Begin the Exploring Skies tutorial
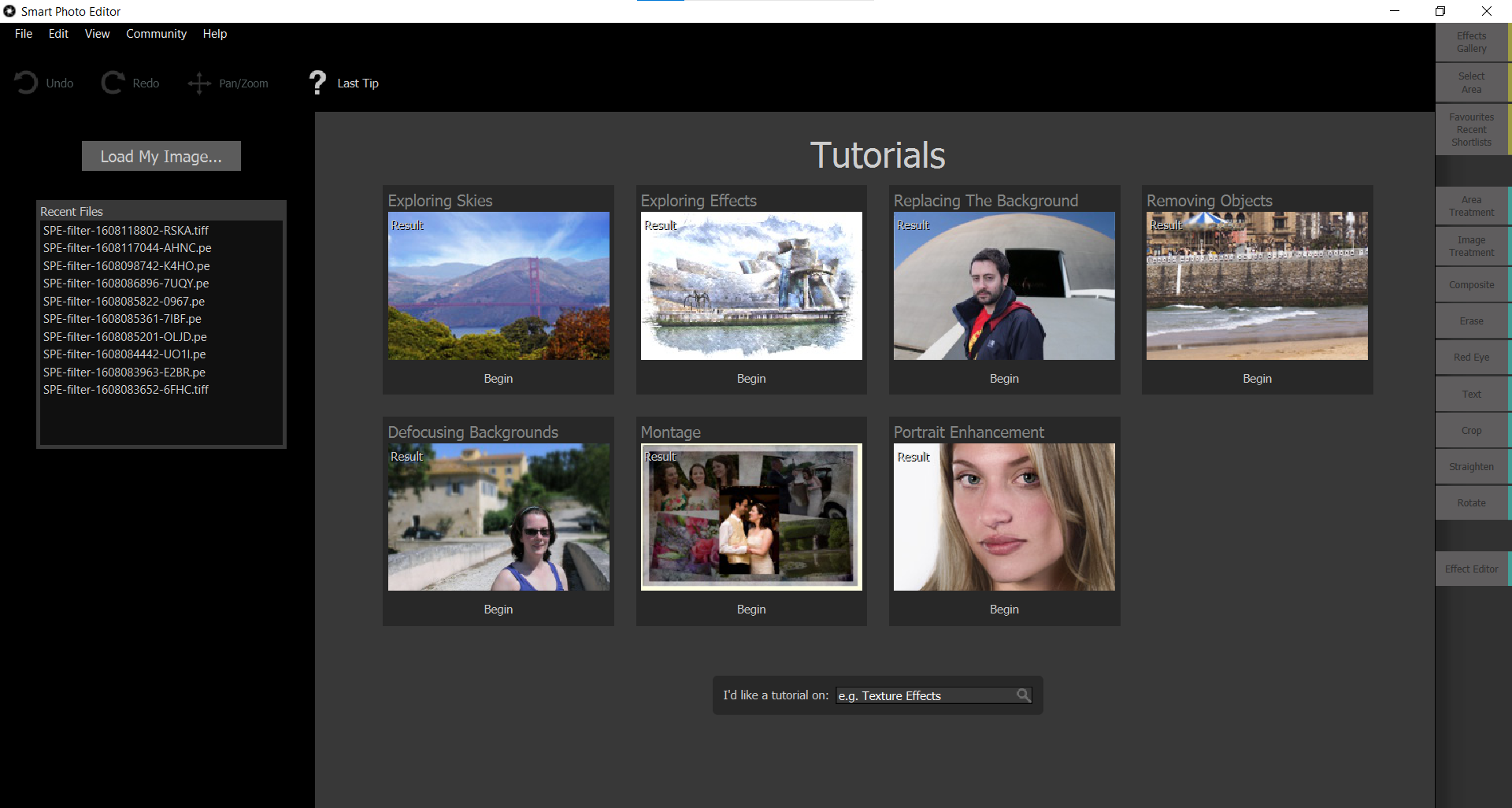Screen dimensions: 1512x808 pos(498,379)
